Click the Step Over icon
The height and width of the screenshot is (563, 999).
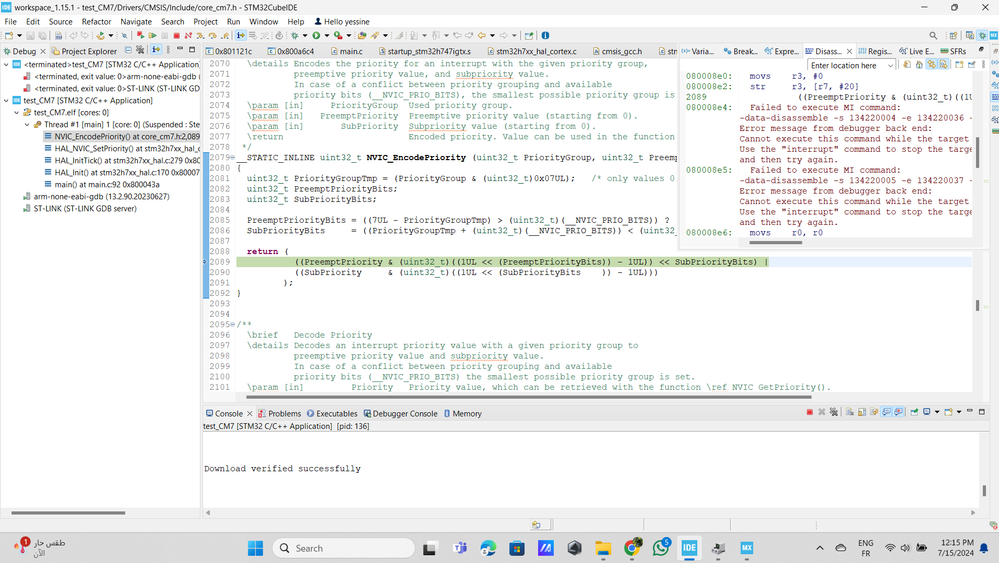coord(213,36)
